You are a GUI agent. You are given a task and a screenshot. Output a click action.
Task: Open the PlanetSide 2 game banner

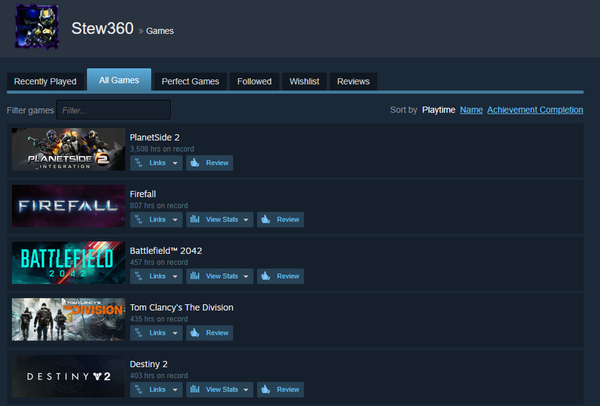click(x=68, y=149)
